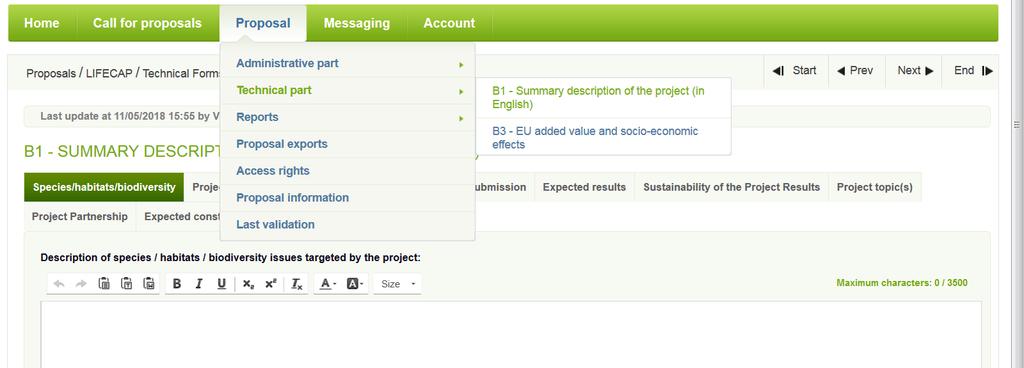This screenshot has width=1024, height=368.
Task: Select the Superscript icon
Action: tap(270, 284)
